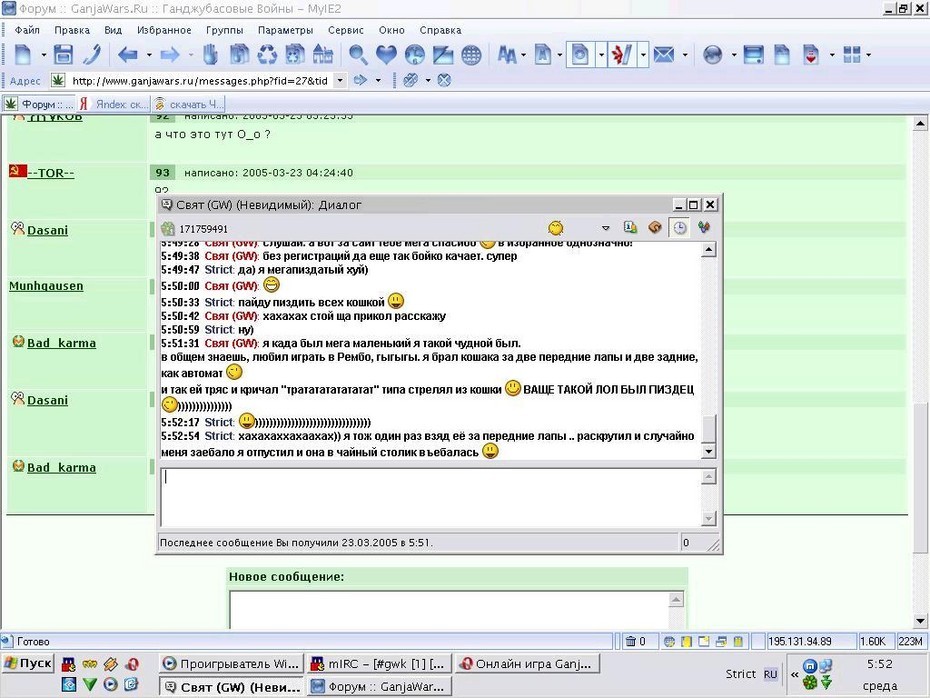Image resolution: width=930 pixels, height=698 pixels.
Task: Click the forum page vertical scrollbar thumb
Action: [920, 477]
